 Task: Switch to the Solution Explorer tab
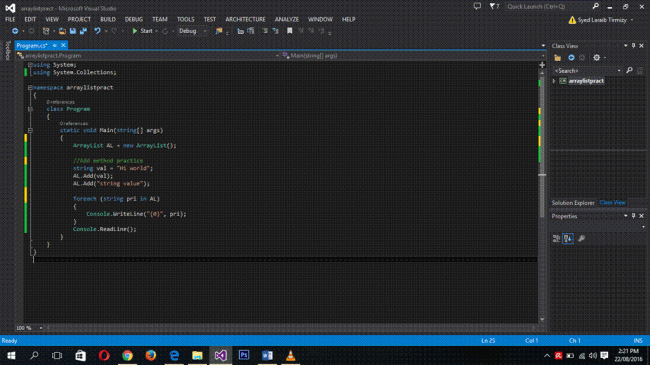(573, 203)
